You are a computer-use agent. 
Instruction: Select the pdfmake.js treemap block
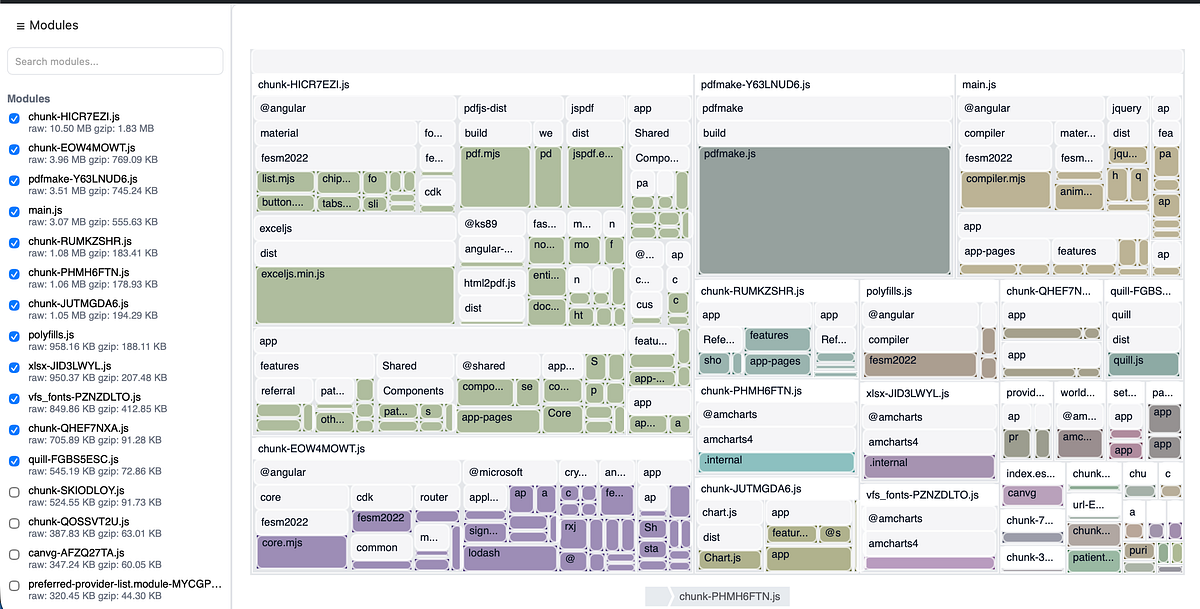(824, 209)
